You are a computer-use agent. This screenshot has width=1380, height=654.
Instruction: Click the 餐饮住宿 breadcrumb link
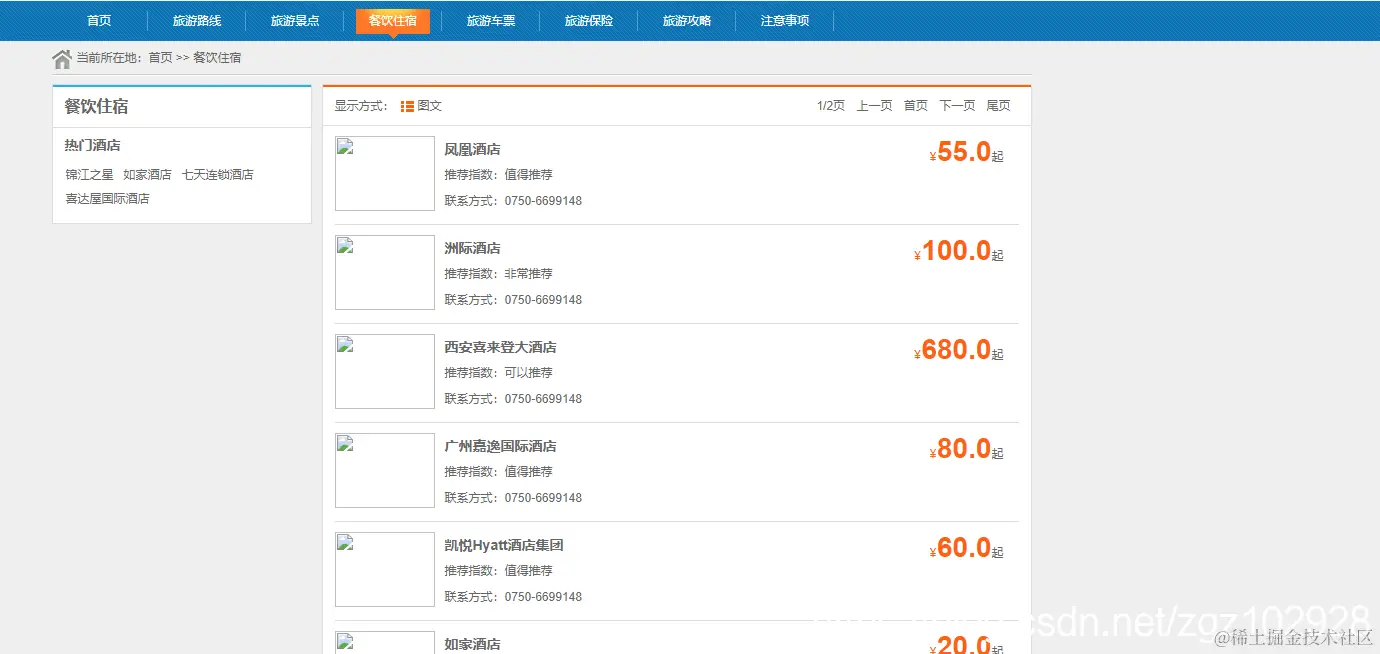click(217, 58)
